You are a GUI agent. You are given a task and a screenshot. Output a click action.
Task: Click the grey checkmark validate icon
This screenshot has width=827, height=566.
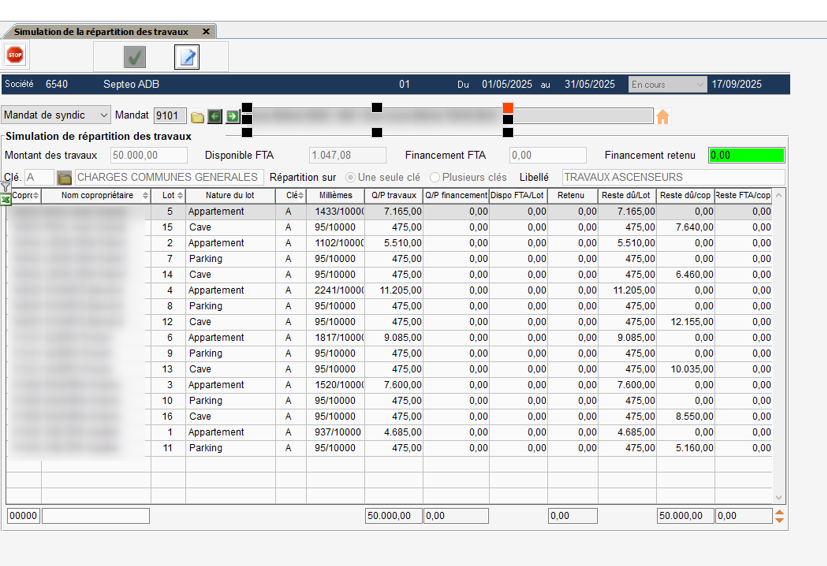(x=135, y=57)
